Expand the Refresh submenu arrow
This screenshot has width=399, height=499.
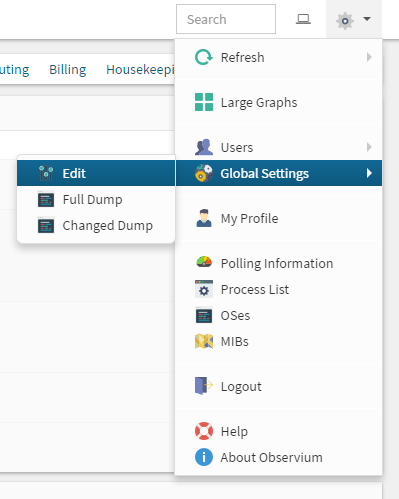[x=369, y=57]
